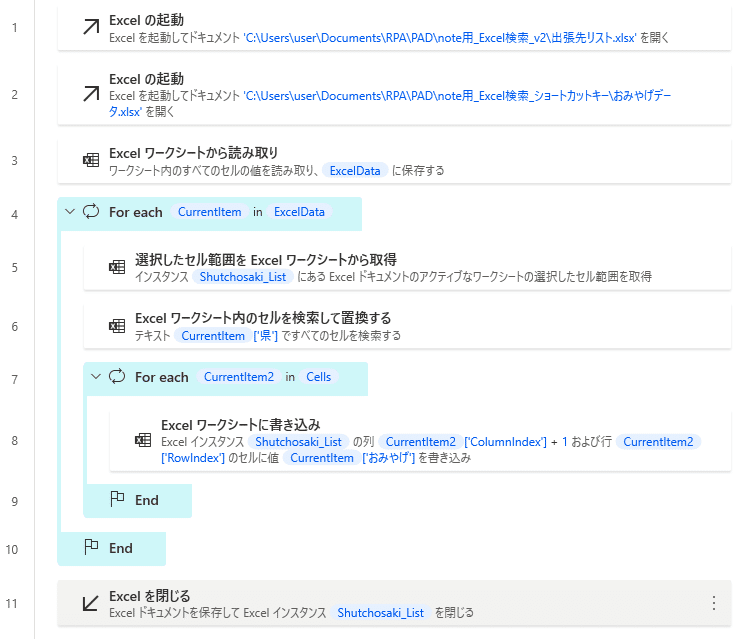
Task: Click the Excel icon of the get selected range step
Action: 117,267
